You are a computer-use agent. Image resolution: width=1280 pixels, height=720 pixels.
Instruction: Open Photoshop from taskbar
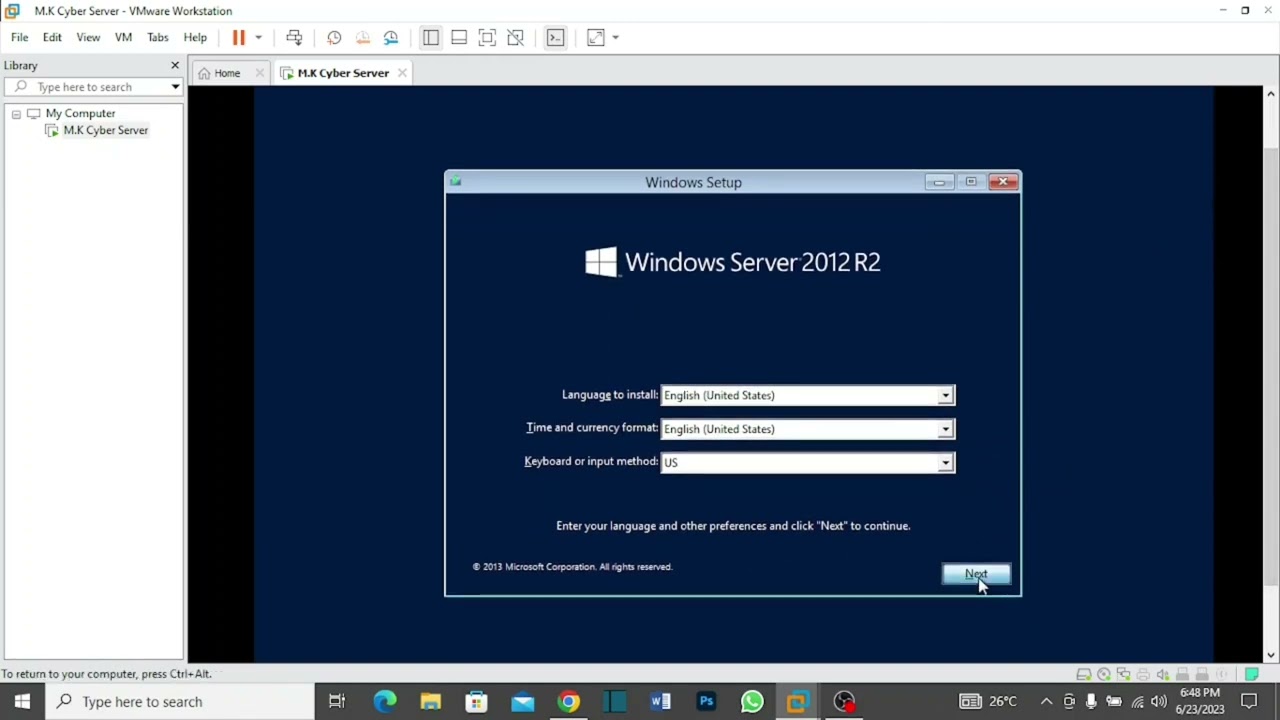coord(706,702)
